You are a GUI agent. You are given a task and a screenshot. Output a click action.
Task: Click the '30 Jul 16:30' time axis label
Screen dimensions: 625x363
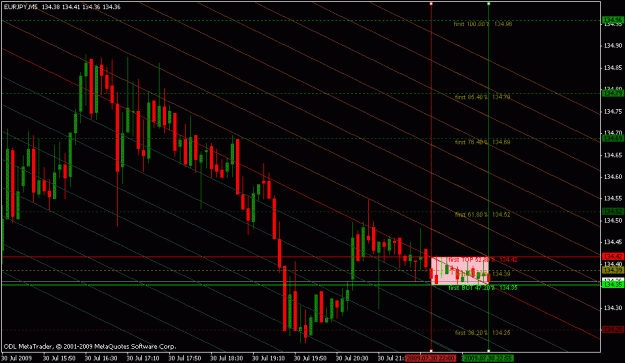click(x=101, y=358)
